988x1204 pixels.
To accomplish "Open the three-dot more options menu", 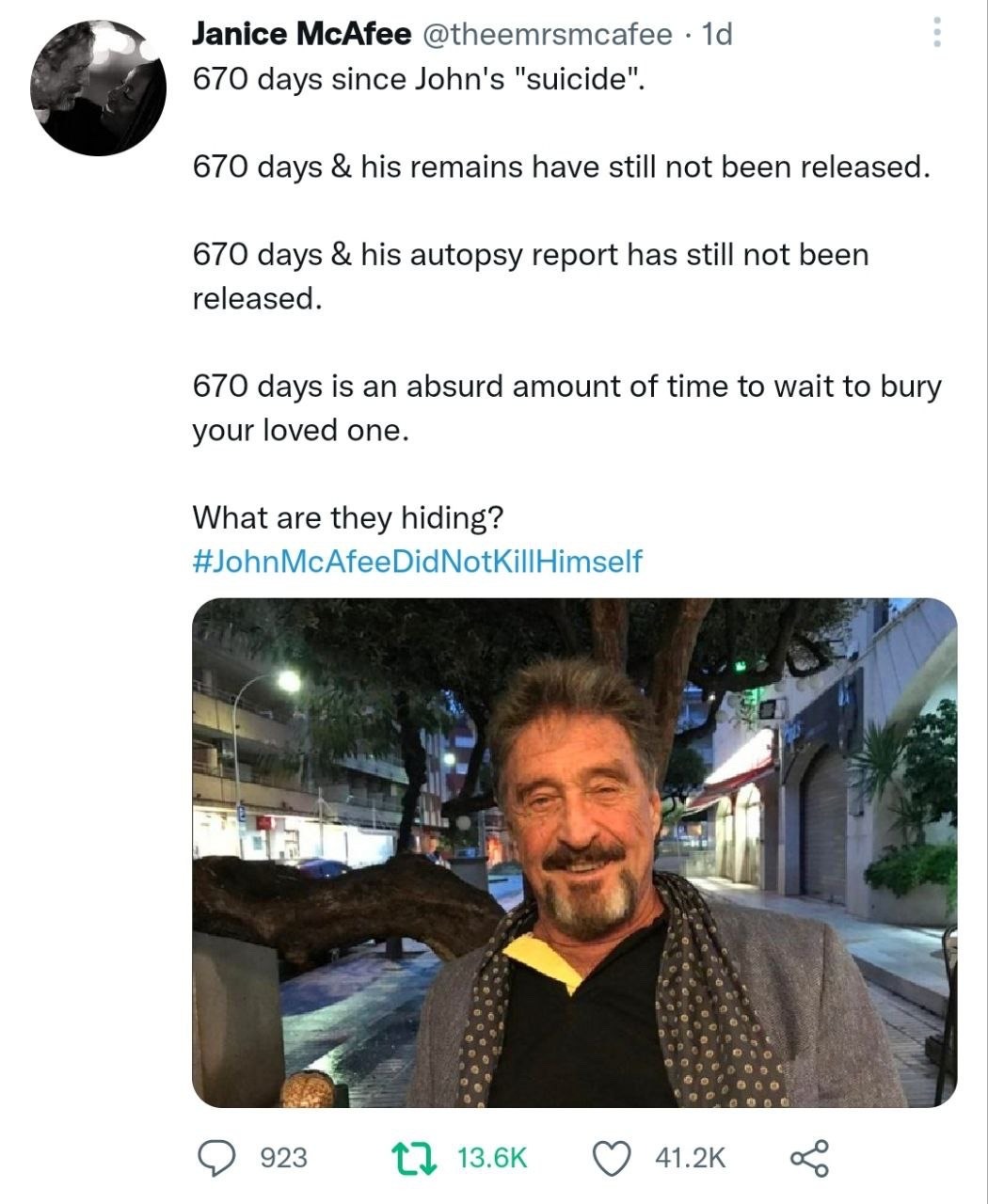I will coord(935,34).
